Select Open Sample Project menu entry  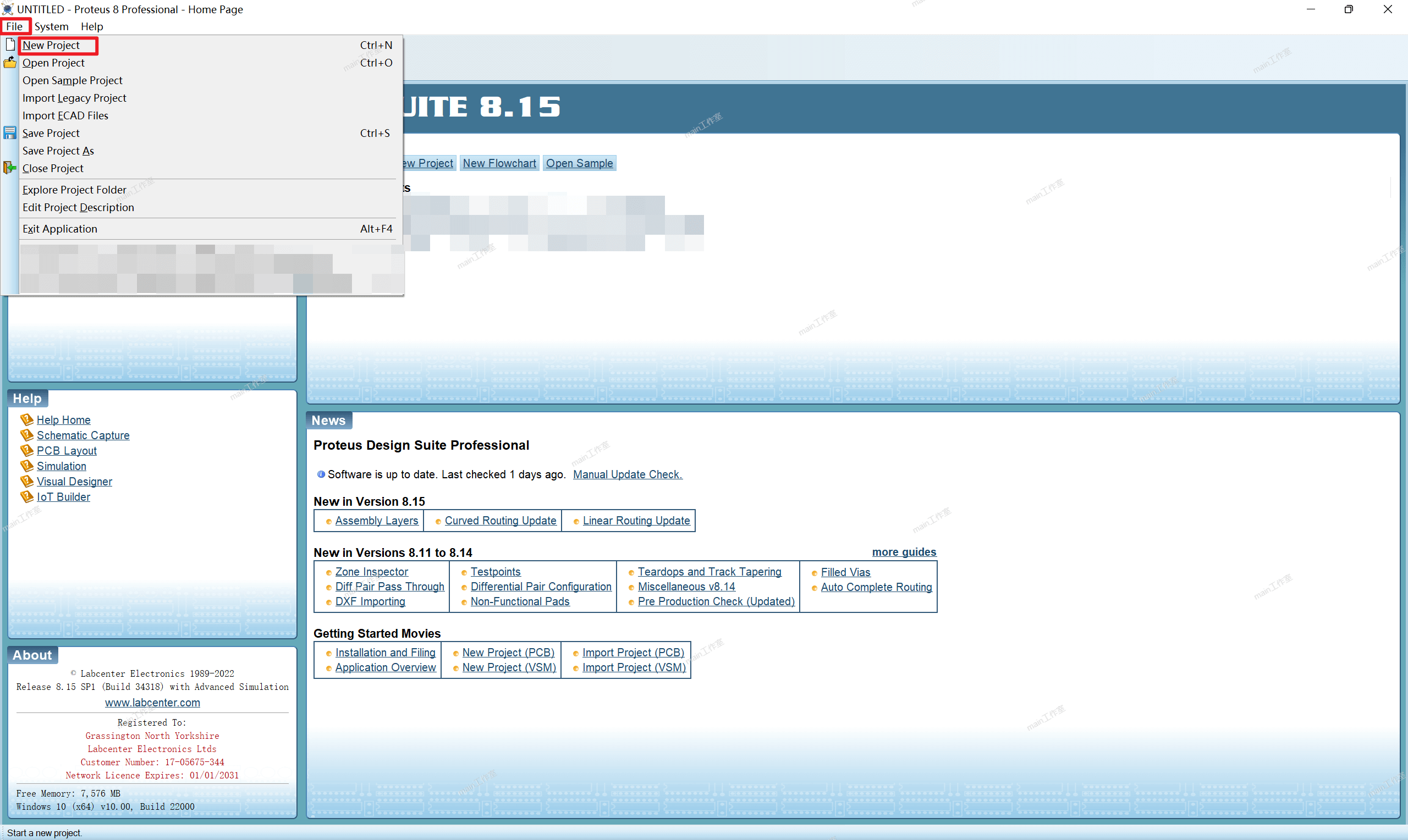(x=73, y=80)
